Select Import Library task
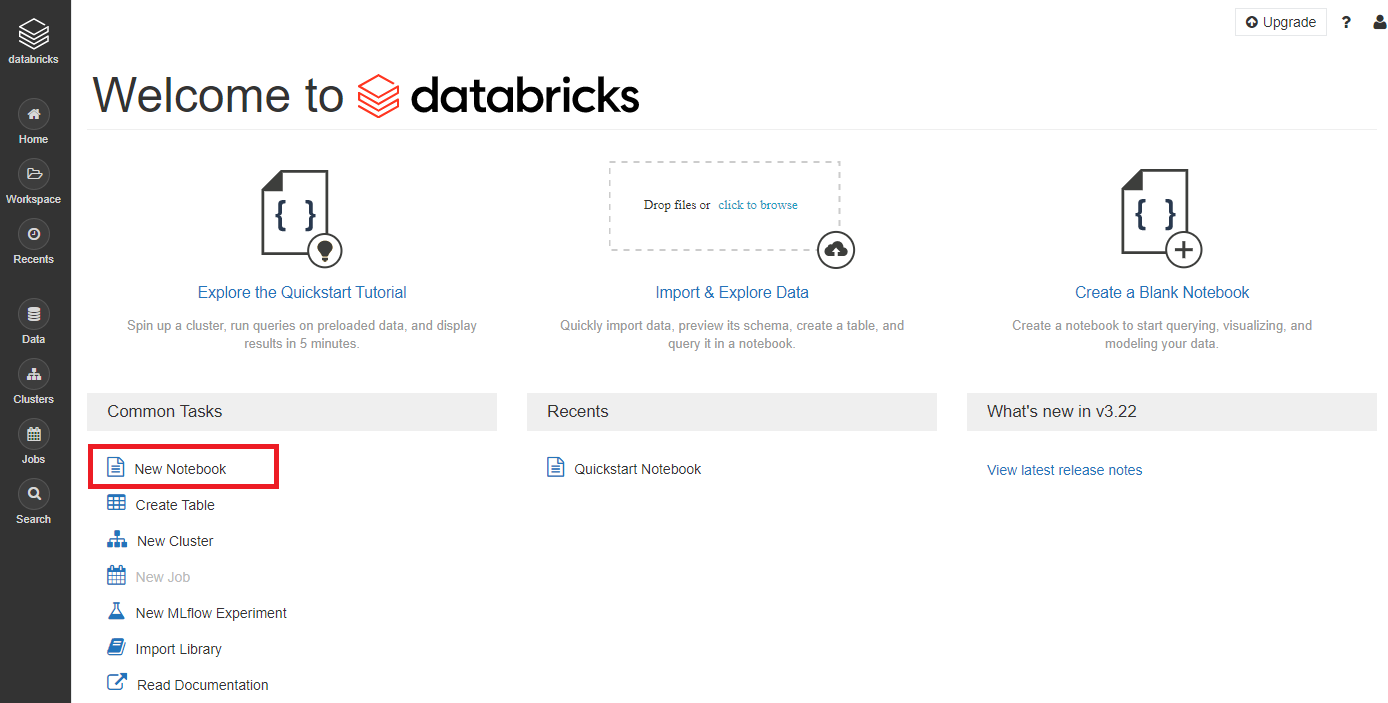The image size is (1388, 703). coord(179,649)
